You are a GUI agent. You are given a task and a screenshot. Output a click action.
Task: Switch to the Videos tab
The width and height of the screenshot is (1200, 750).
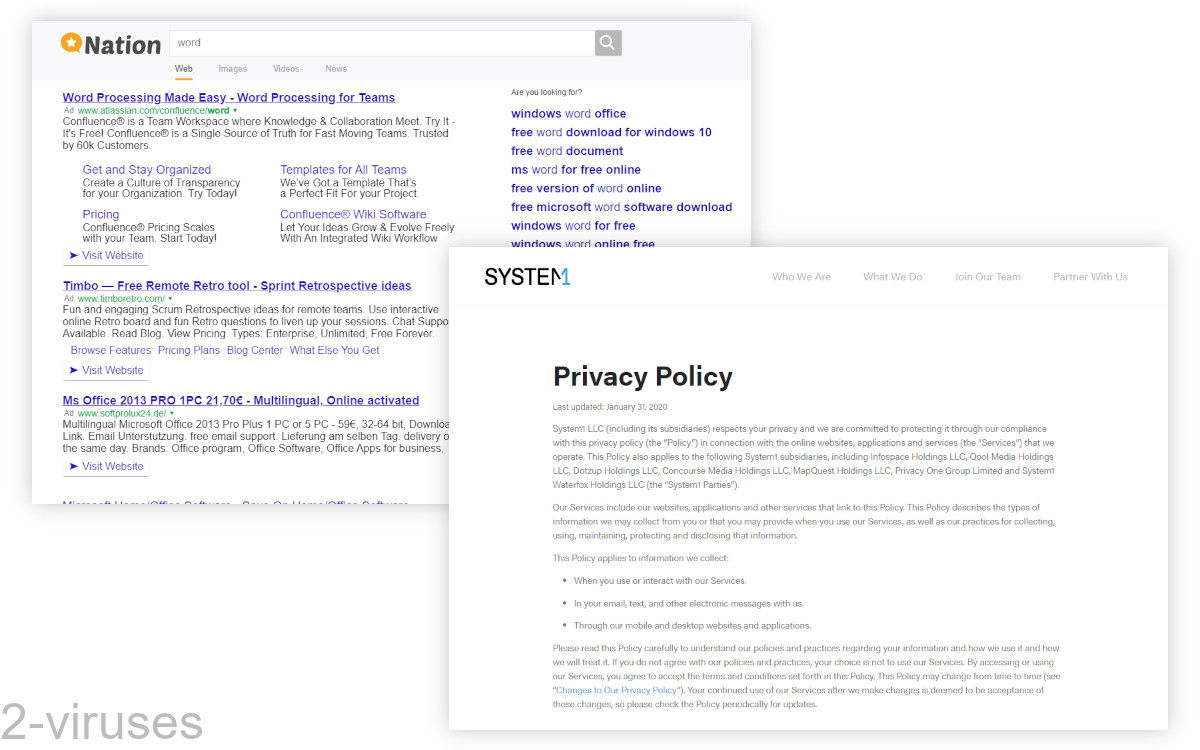(x=285, y=68)
